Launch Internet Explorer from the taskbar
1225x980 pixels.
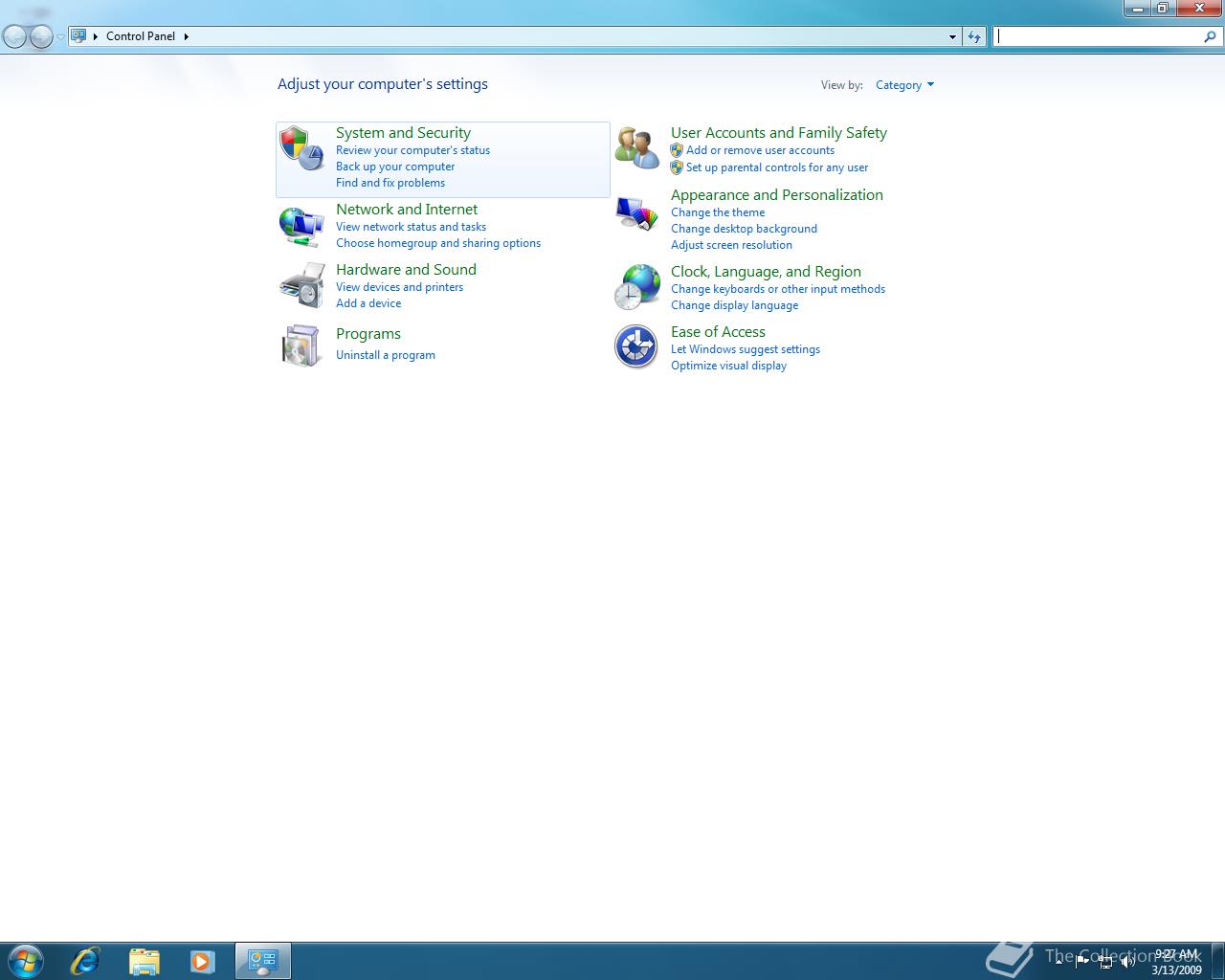(85, 960)
